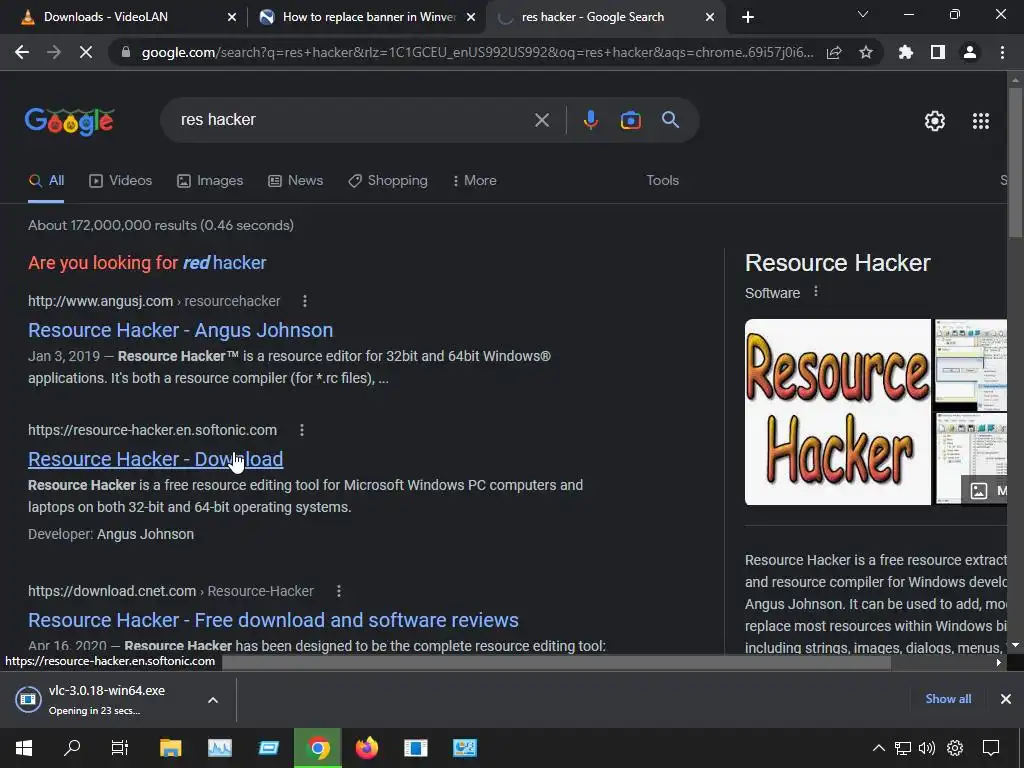1024x768 pixels.
Task: Open Firefox from the taskbar
Action: pos(366,748)
